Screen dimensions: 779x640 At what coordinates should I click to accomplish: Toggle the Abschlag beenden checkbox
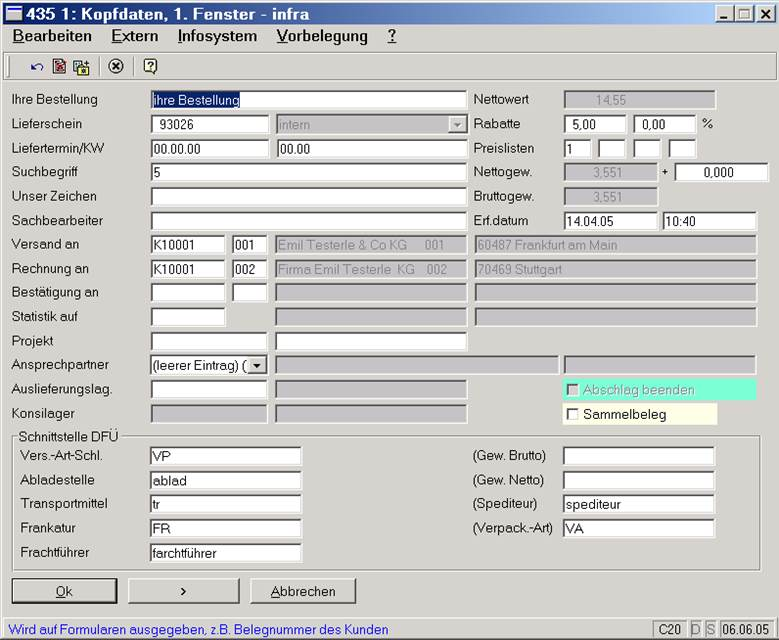click(x=573, y=390)
